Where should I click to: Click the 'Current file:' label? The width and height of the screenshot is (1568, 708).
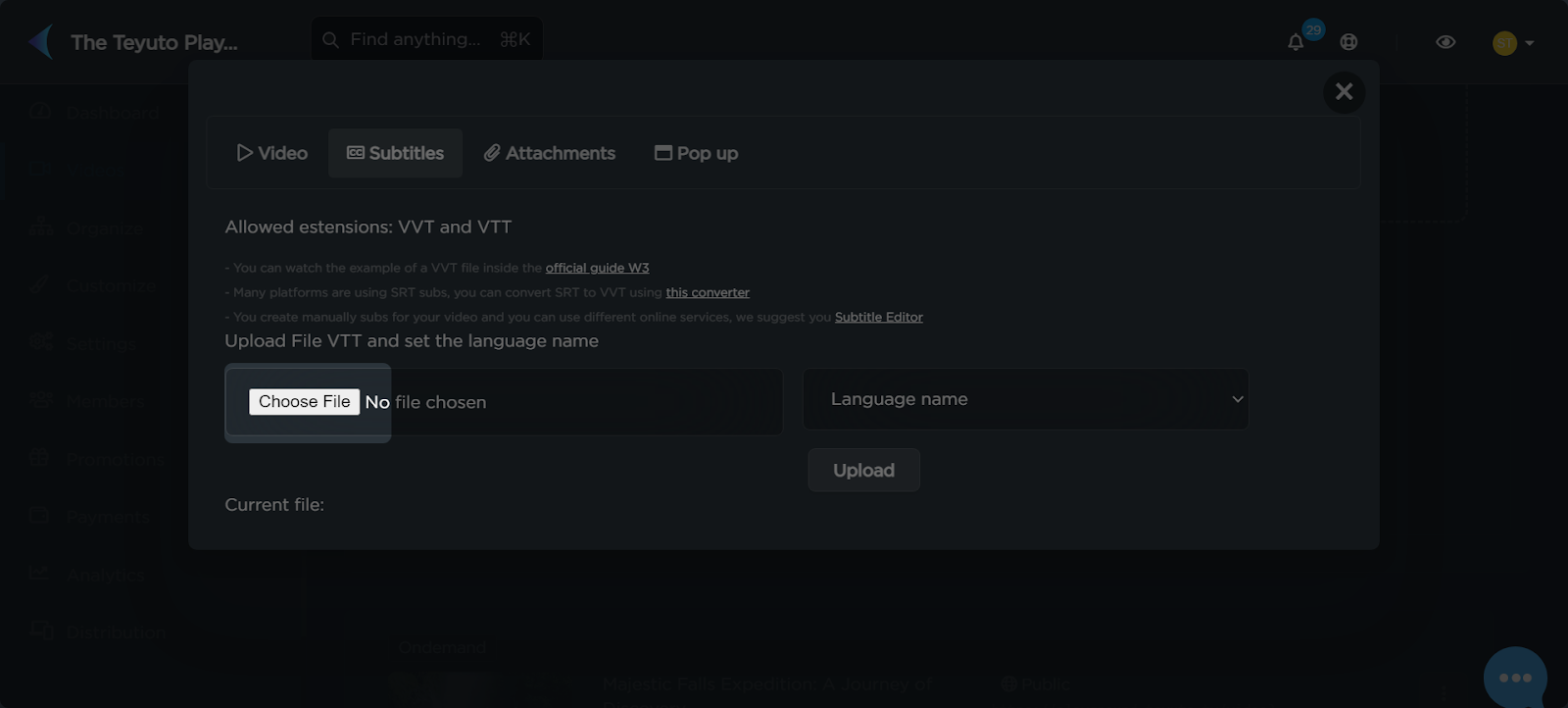click(x=274, y=504)
